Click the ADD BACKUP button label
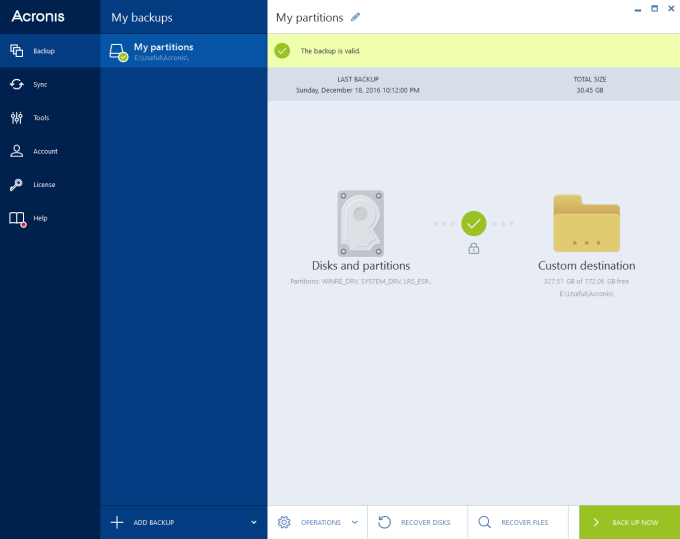The width and height of the screenshot is (680, 539). pos(154,523)
